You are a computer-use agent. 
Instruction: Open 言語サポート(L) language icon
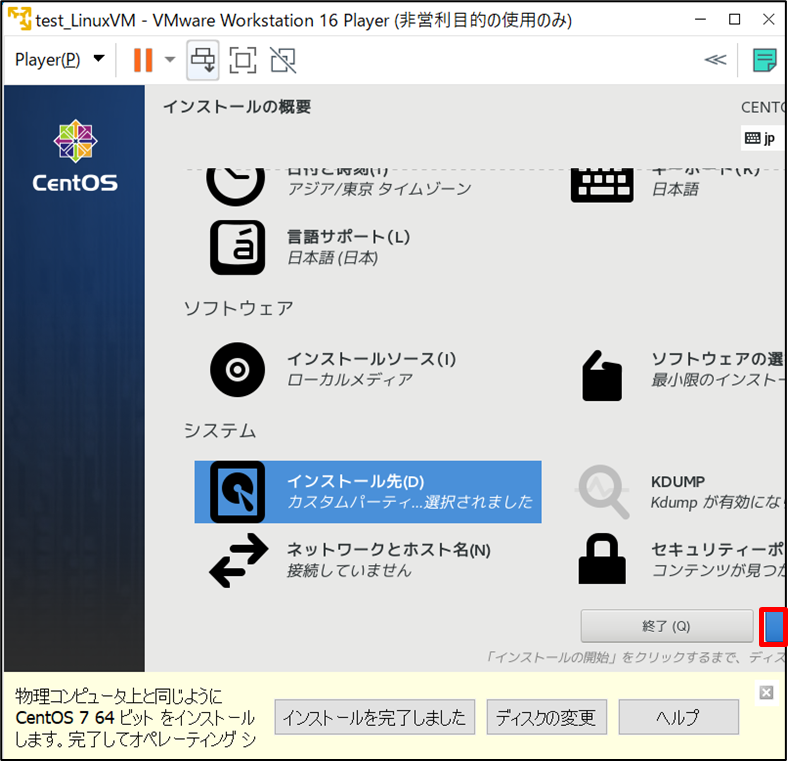coord(237,247)
